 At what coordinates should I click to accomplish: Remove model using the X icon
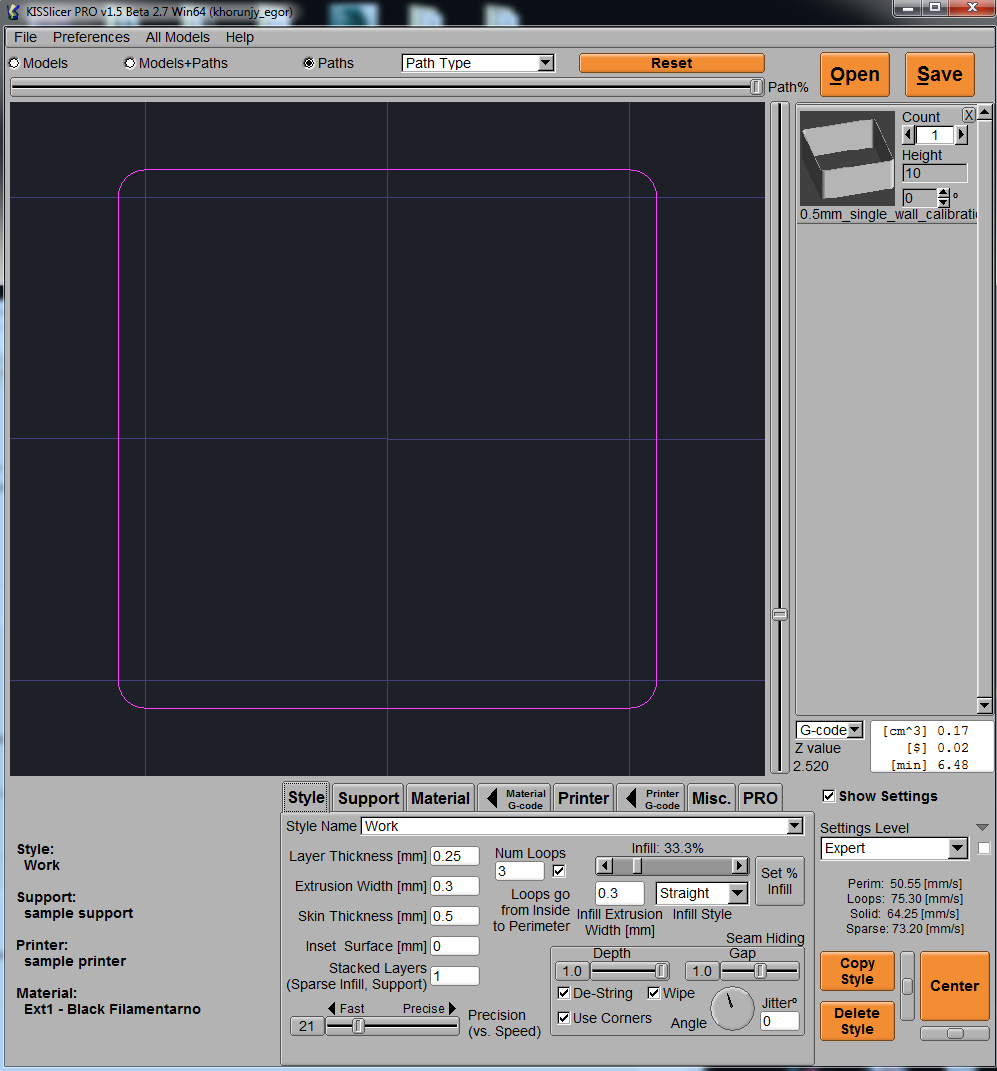click(x=968, y=115)
